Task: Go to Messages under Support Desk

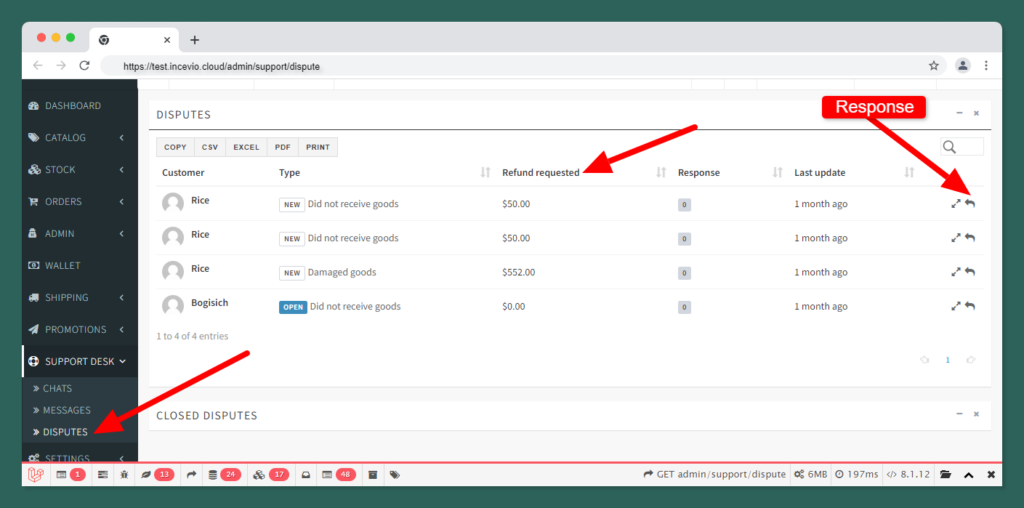Action: click(66, 410)
